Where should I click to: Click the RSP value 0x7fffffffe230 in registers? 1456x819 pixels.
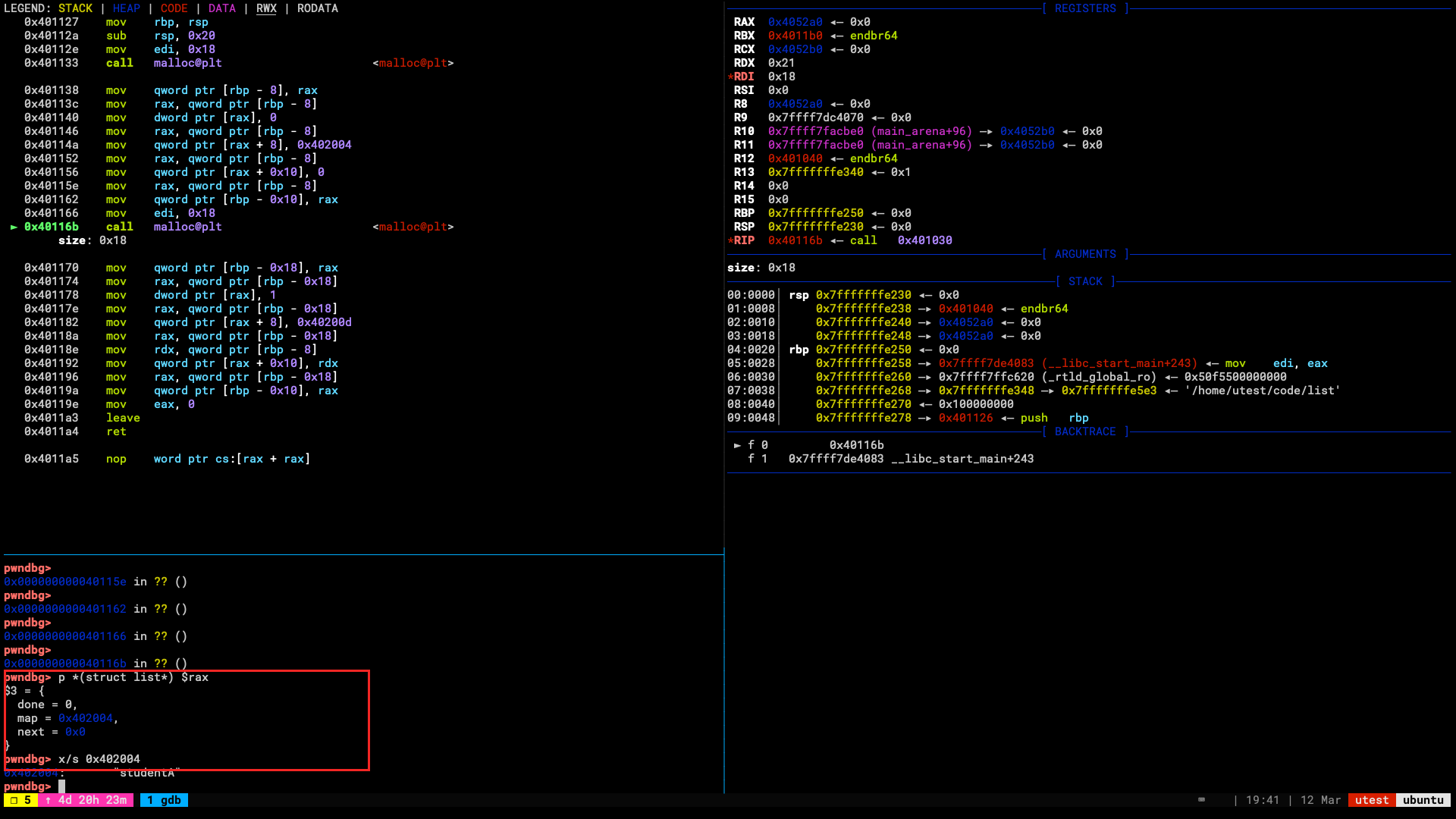(x=816, y=227)
